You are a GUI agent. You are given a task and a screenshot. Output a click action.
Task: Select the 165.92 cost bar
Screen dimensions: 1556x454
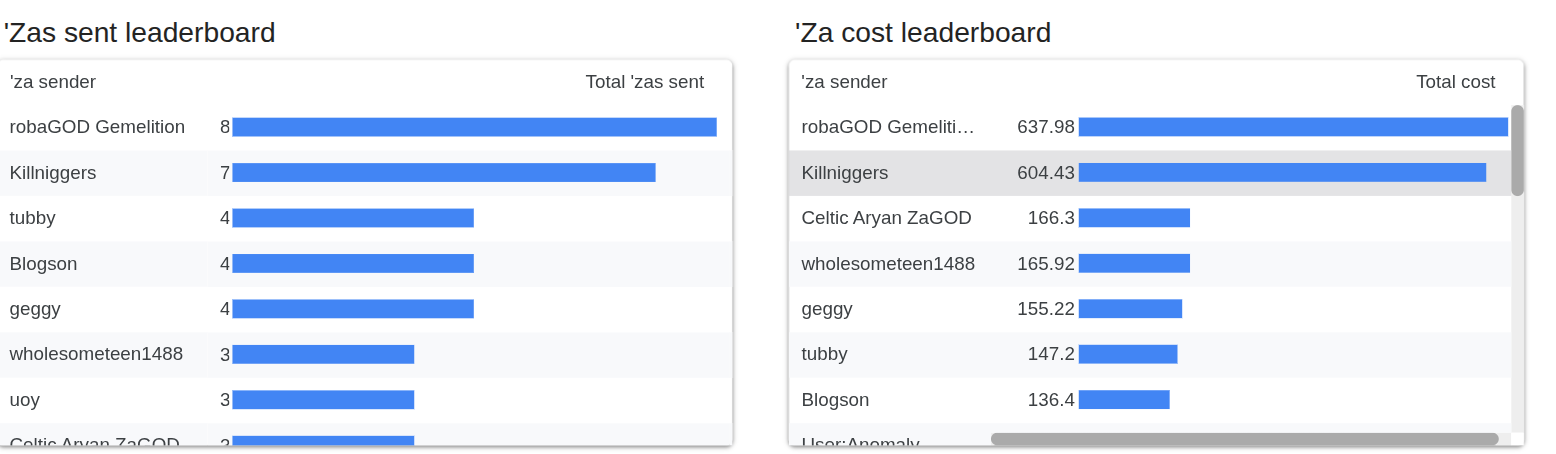pos(1134,264)
